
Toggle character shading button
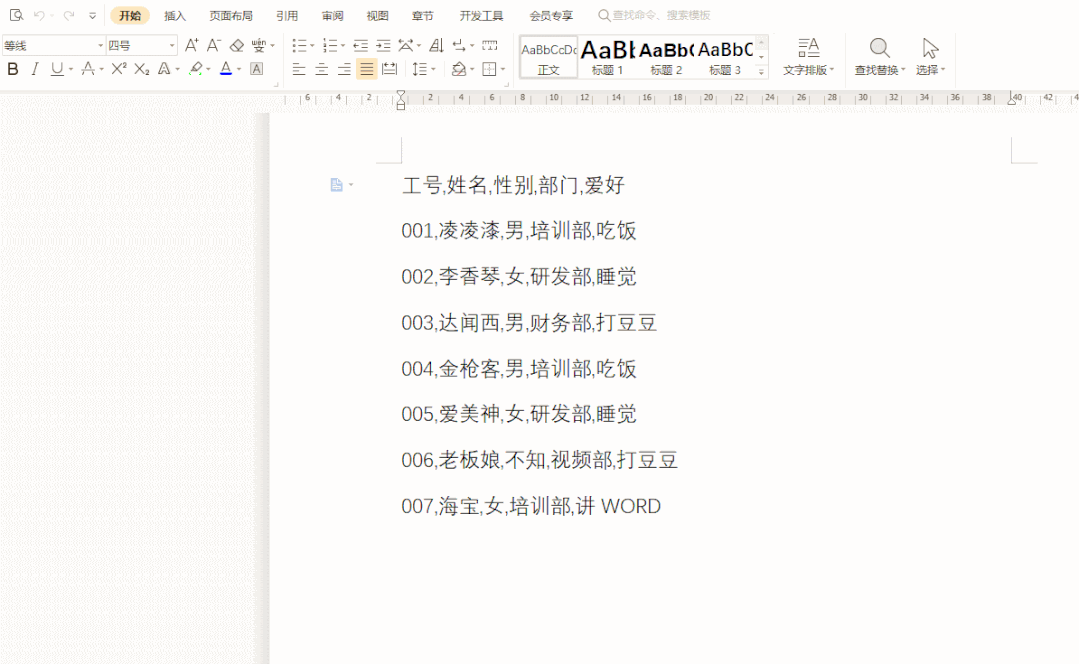(257, 69)
